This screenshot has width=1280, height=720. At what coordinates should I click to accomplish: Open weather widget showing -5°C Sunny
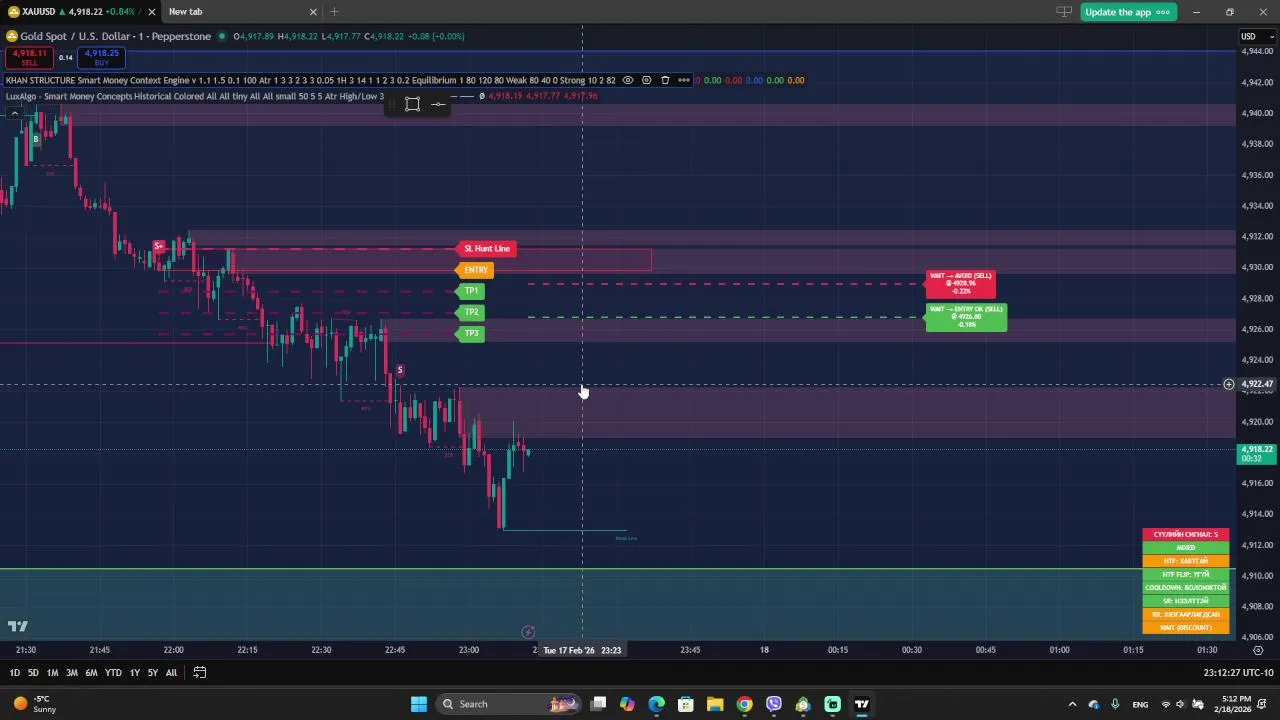(36, 704)
